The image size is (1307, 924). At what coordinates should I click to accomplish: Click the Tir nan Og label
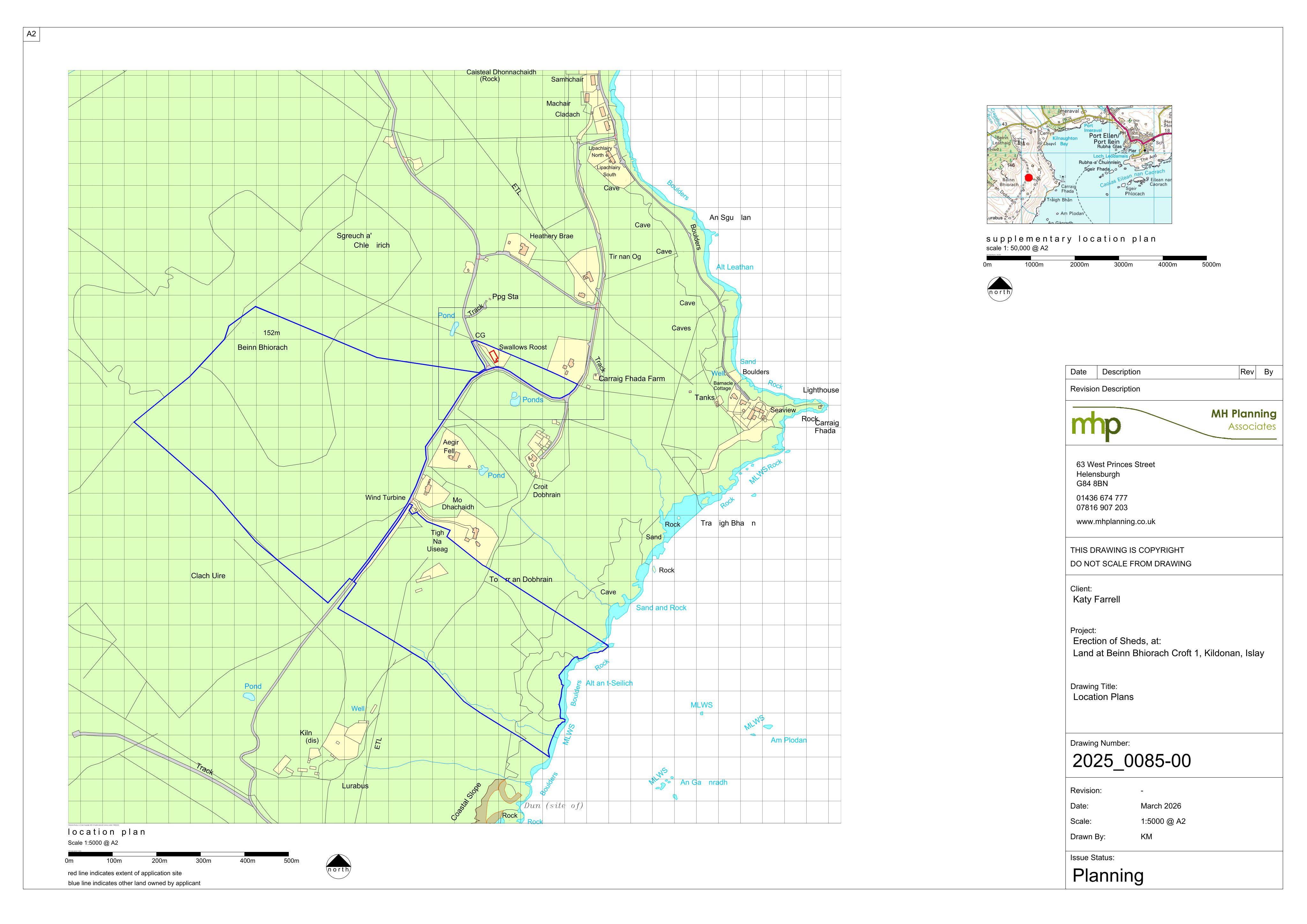click(625, 257)
